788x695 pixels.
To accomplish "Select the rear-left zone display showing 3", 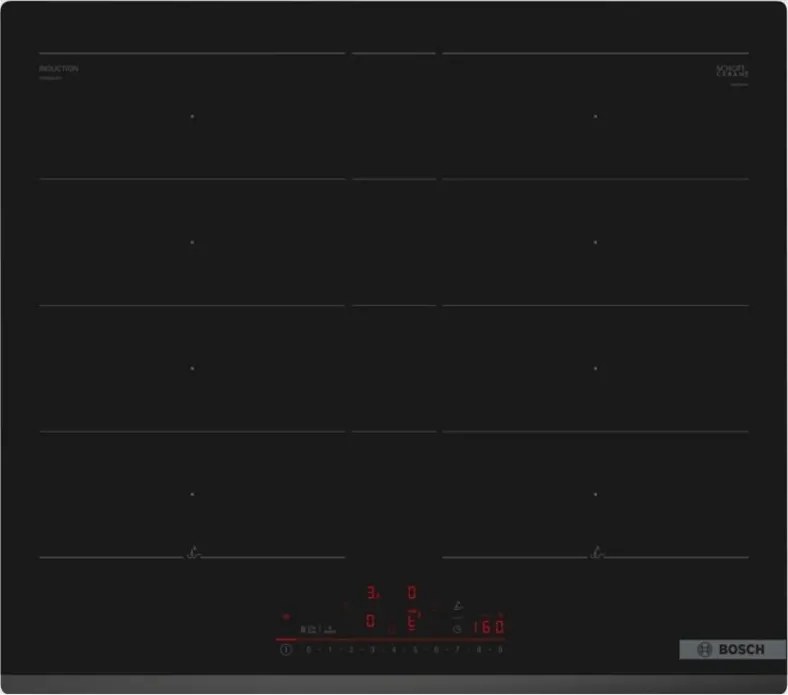I will (373, 593).
